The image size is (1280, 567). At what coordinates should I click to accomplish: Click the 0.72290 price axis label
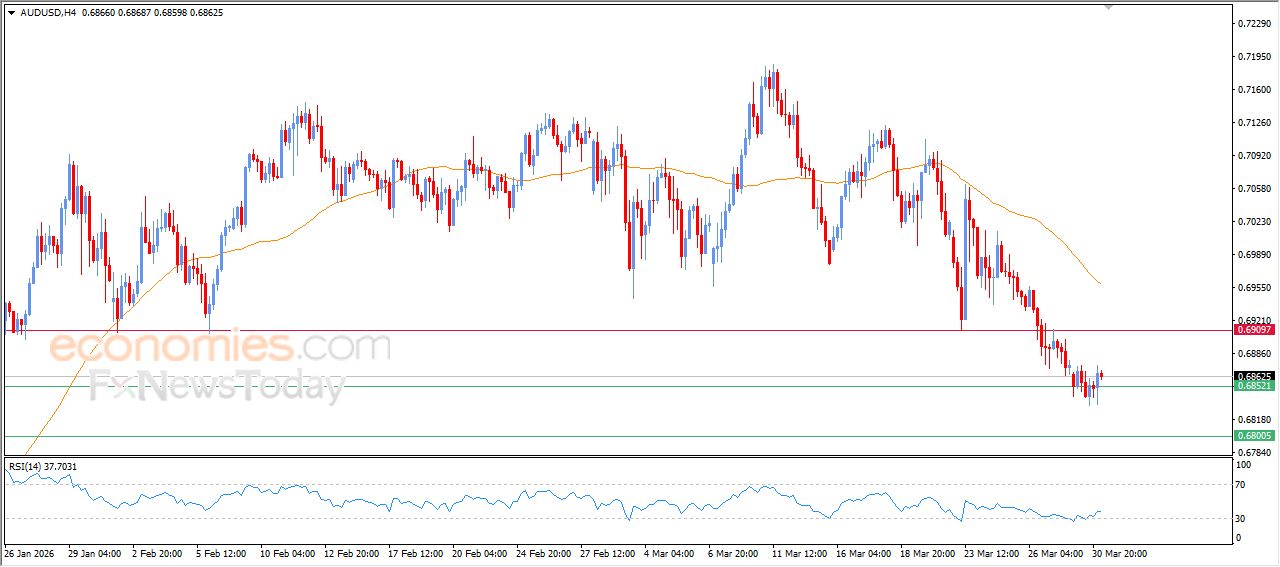[x=1253, y=23]
